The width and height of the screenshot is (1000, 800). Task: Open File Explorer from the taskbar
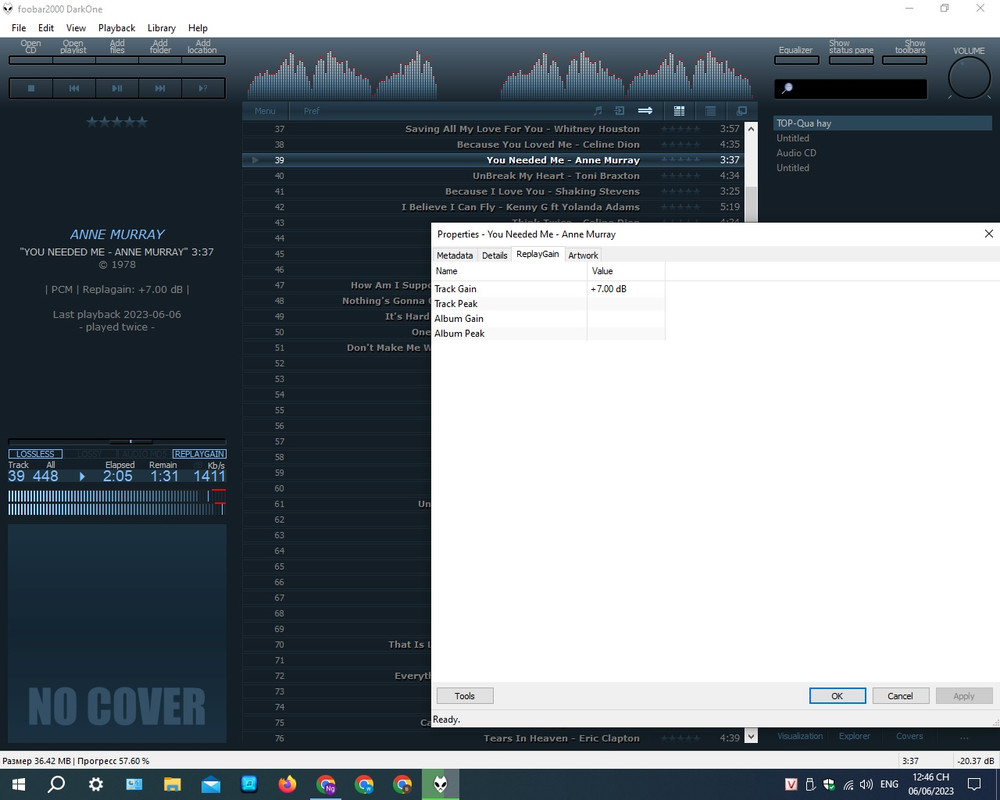tap(172, 784)
